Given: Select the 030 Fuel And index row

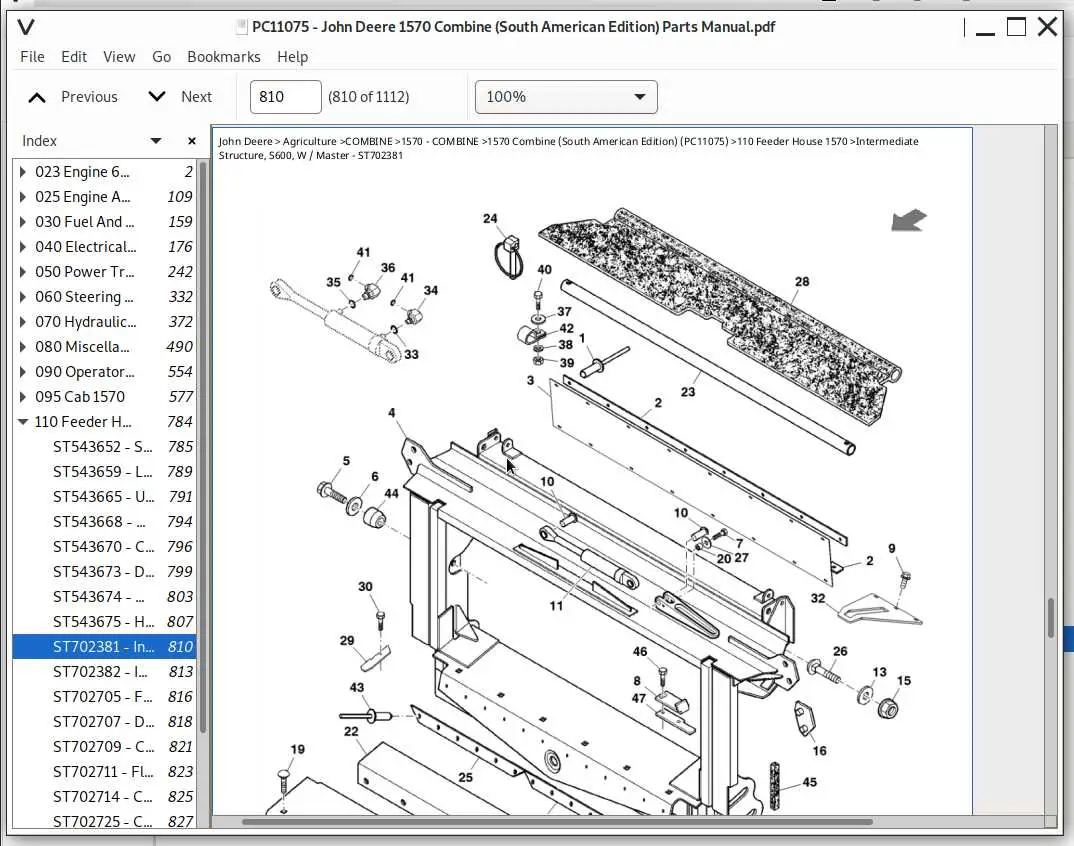Looking at the screenshot, I should (104, 221).
